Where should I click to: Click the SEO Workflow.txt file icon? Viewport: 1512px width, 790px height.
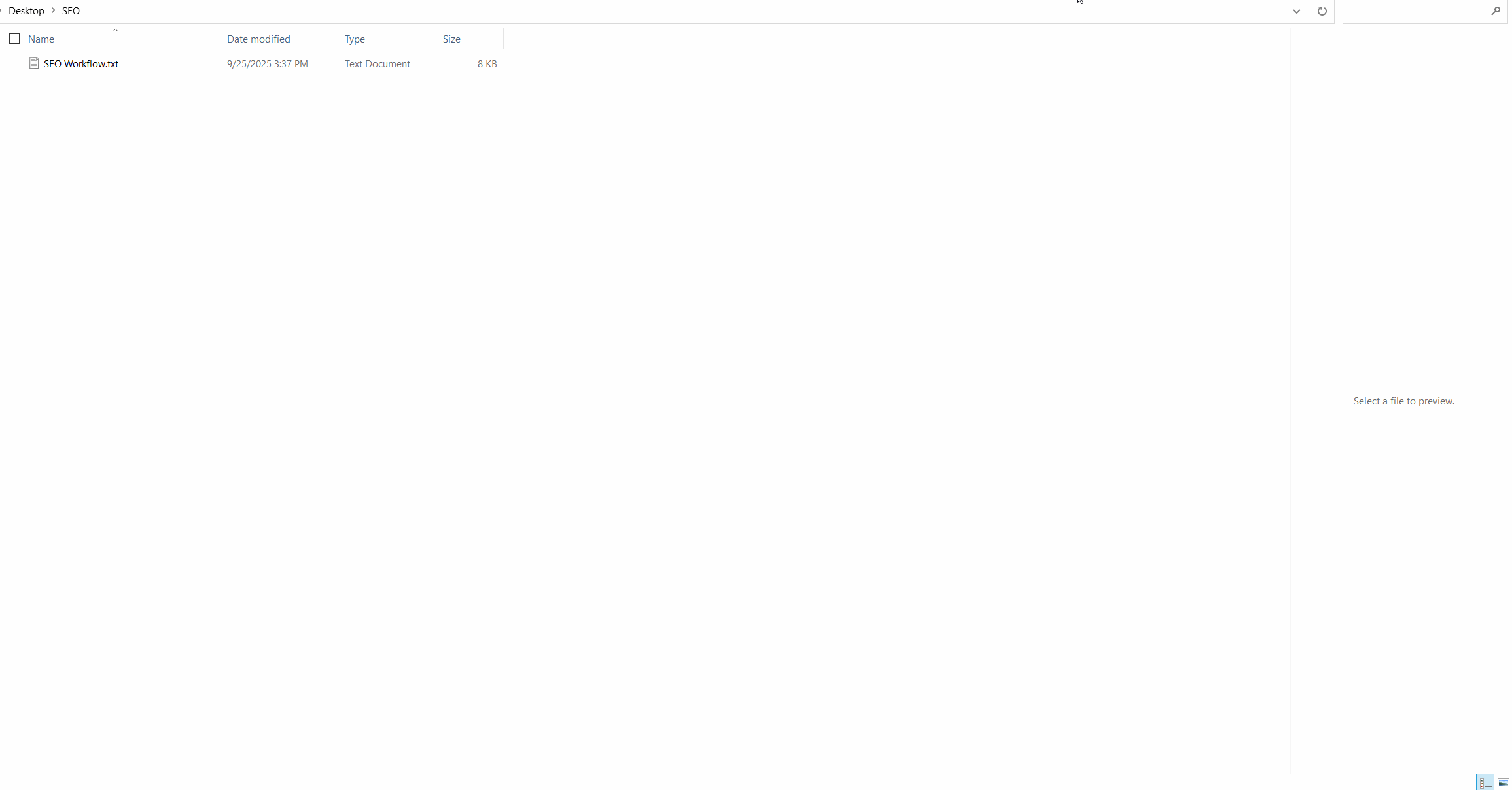coord(34,63)
